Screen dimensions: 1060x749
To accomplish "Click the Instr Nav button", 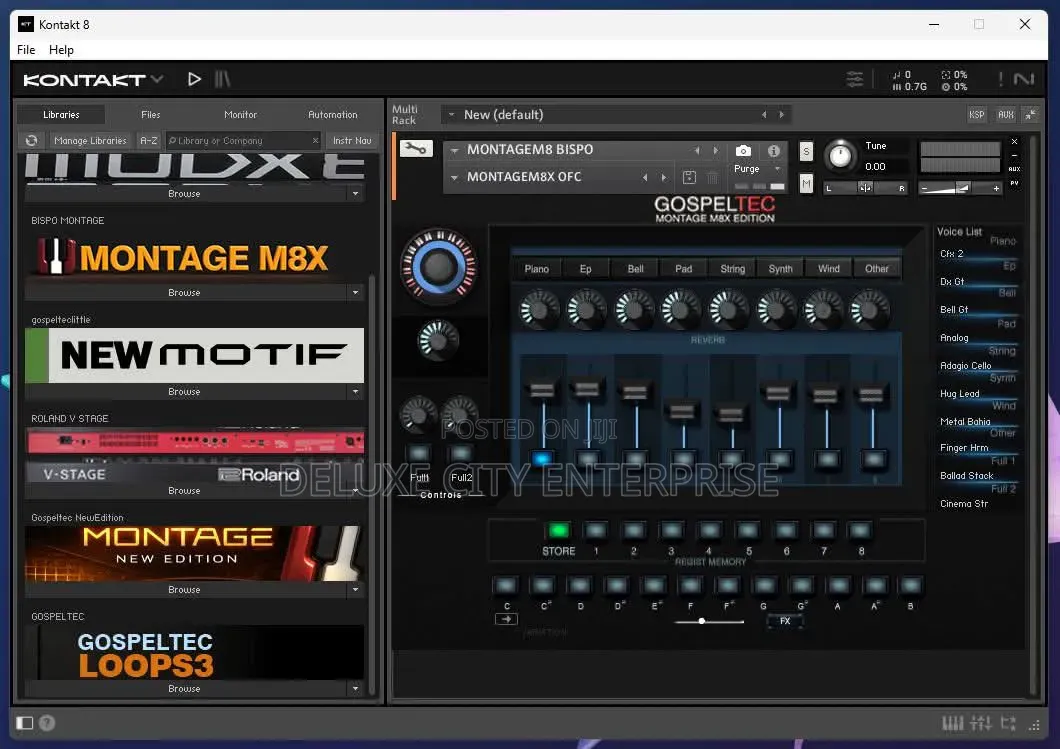I will click(x=352, y=141).
